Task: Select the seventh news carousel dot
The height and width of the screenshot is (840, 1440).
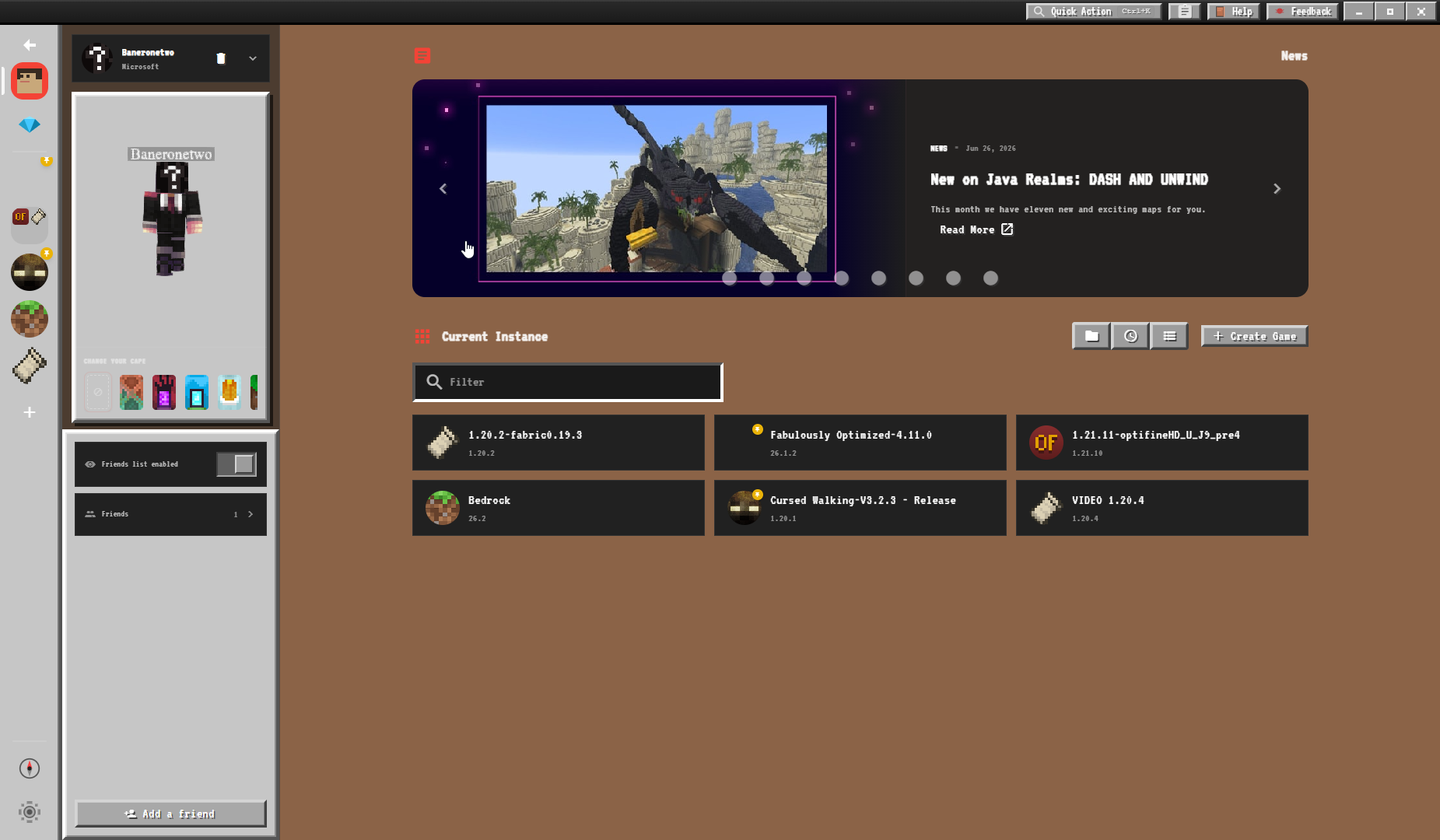Action: click(953, 278)
